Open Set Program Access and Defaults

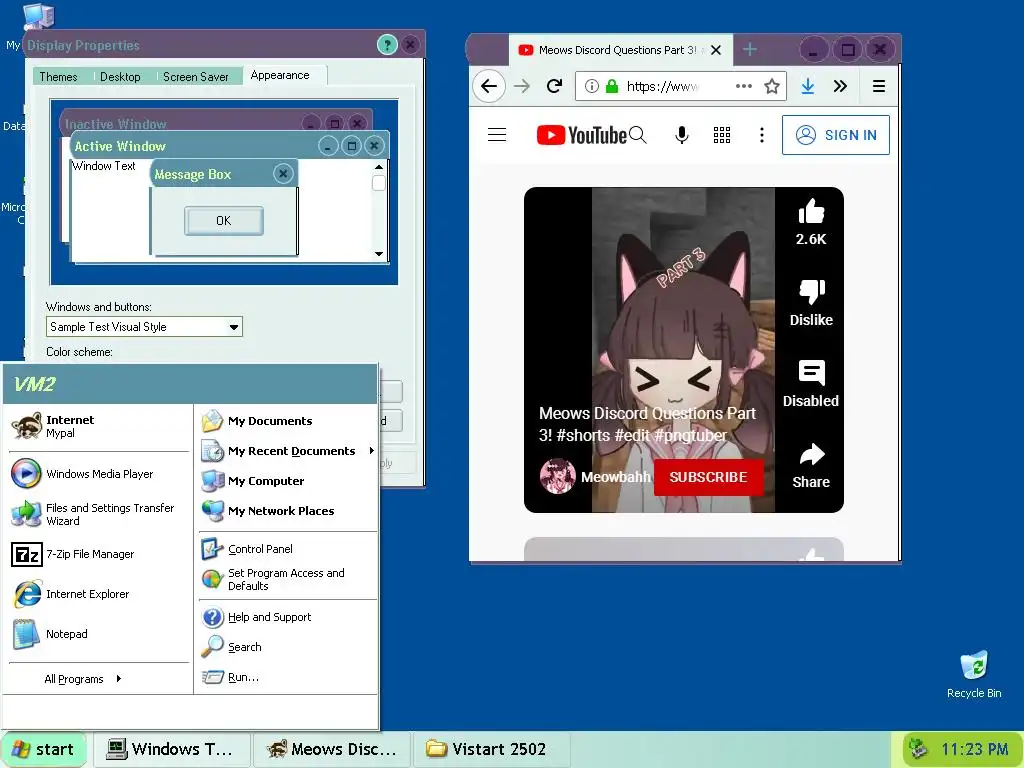coord(287,579)
